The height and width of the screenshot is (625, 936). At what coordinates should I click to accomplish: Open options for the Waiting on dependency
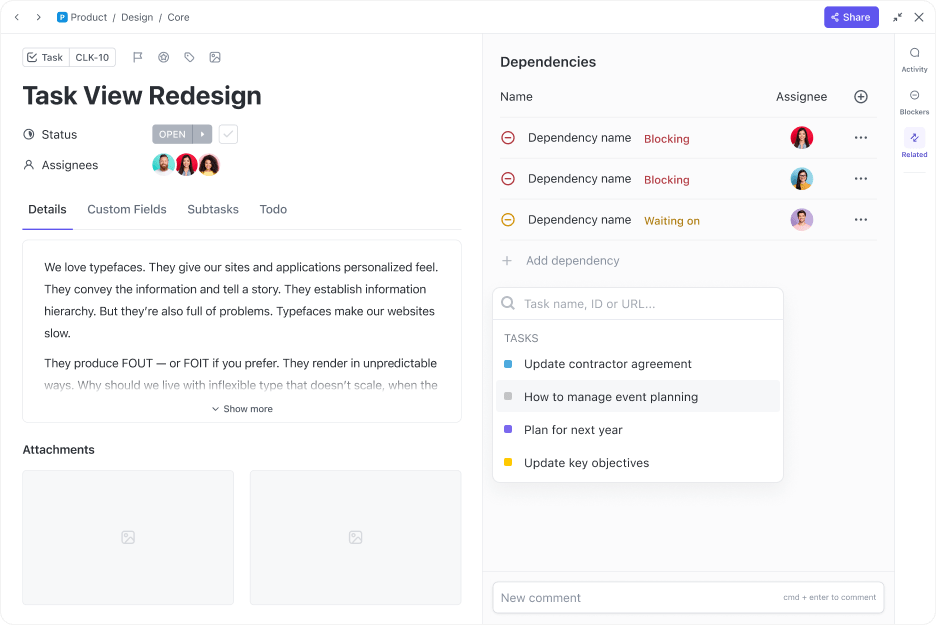[x=861, y=219]
